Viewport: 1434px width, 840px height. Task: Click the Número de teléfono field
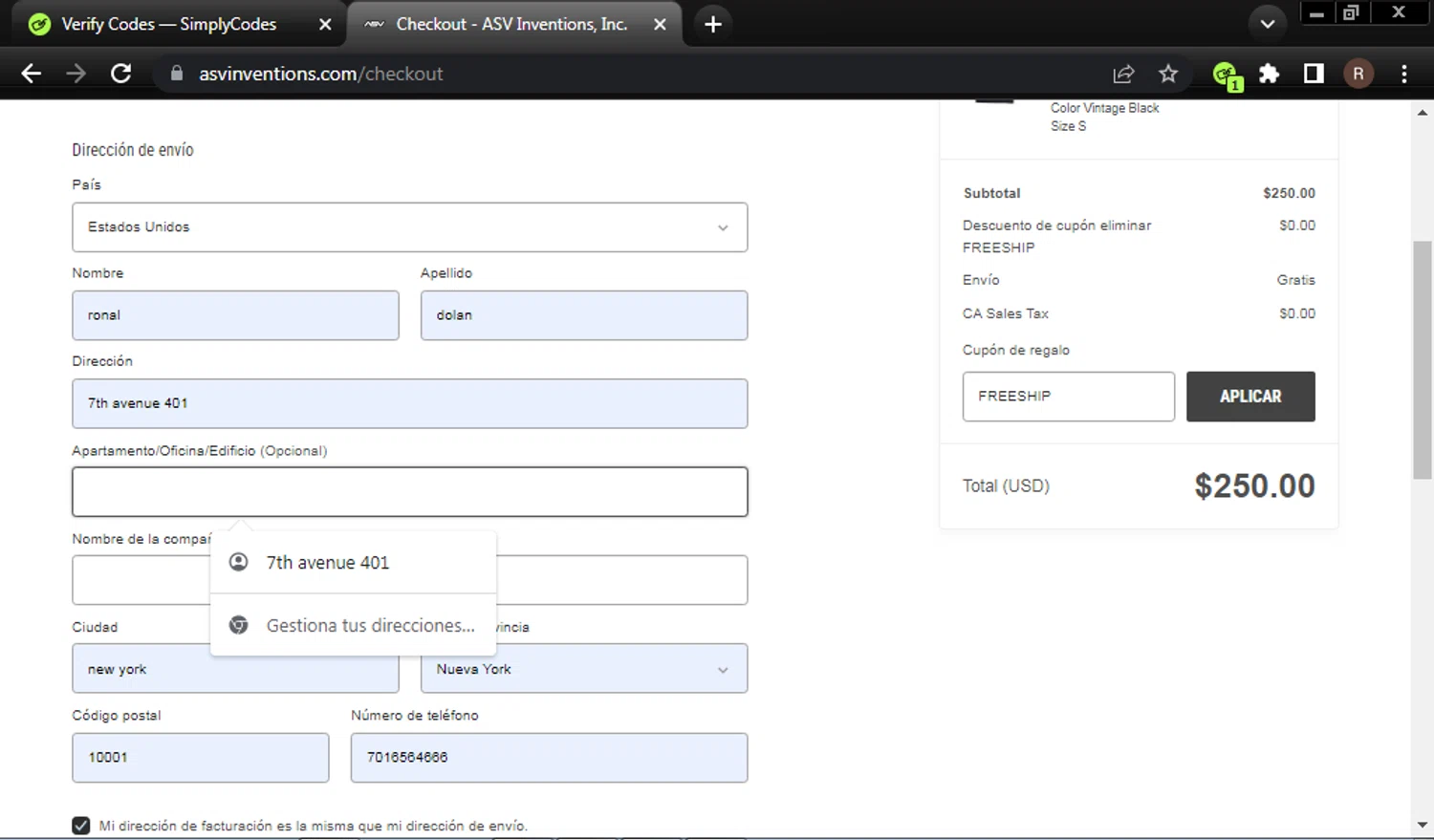pos(549,758)
